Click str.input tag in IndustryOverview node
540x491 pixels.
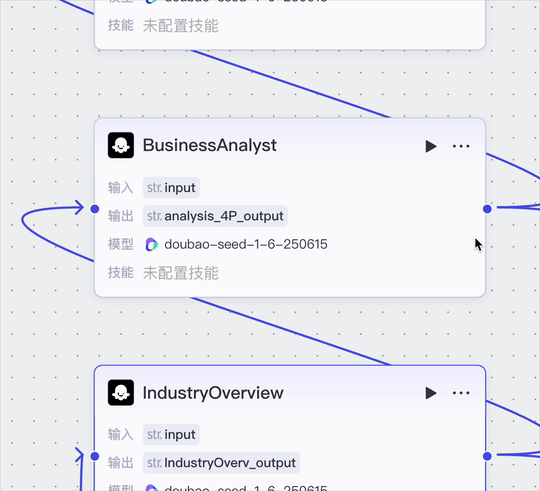tap(171, 435)
